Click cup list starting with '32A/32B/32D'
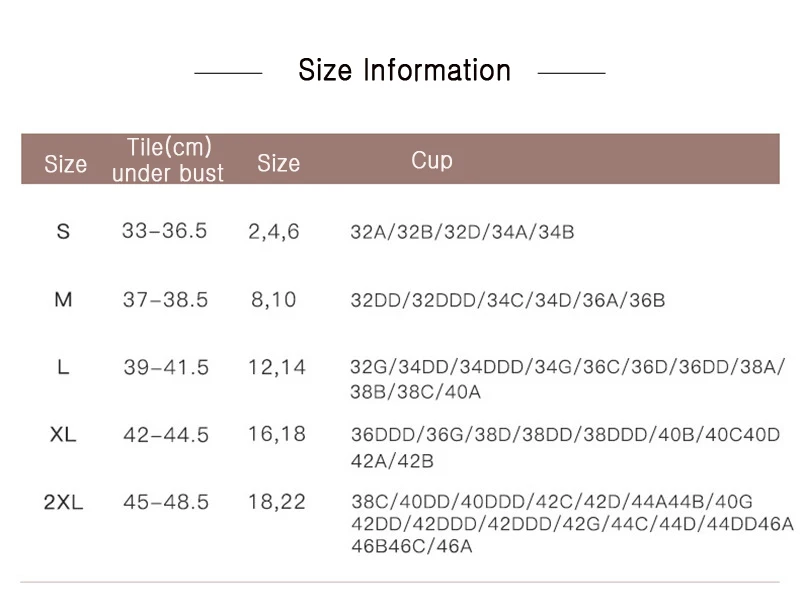The image size is (800, 616). coord(462,233)
